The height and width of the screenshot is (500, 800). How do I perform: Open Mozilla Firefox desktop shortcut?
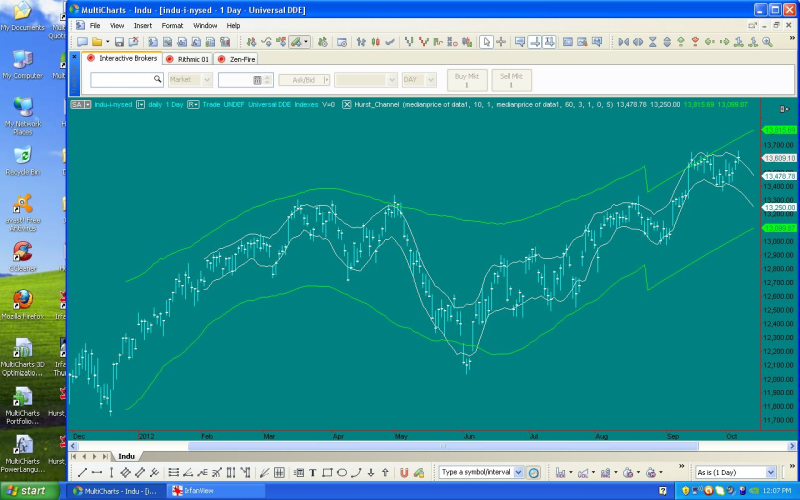[22, 305]
